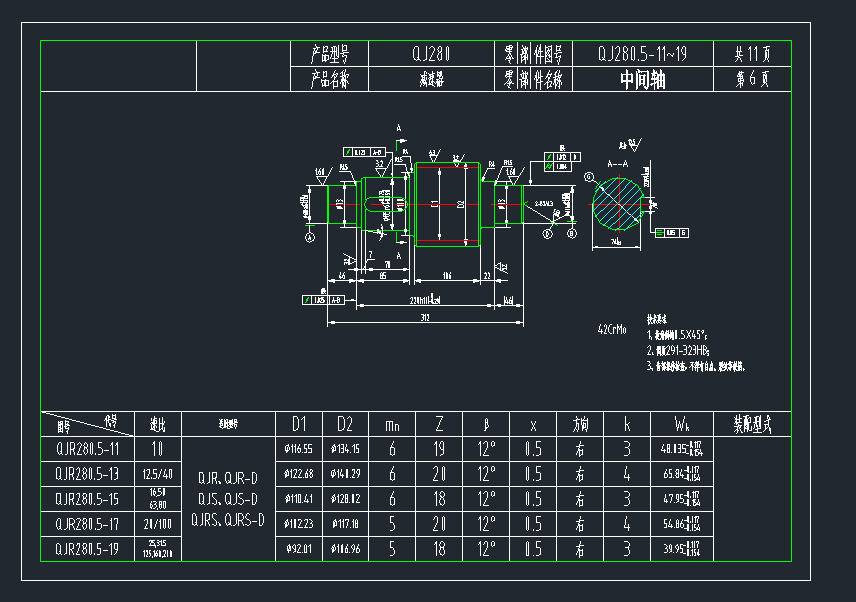Select the row label QJR280.5-11

(x=87, y=449)
